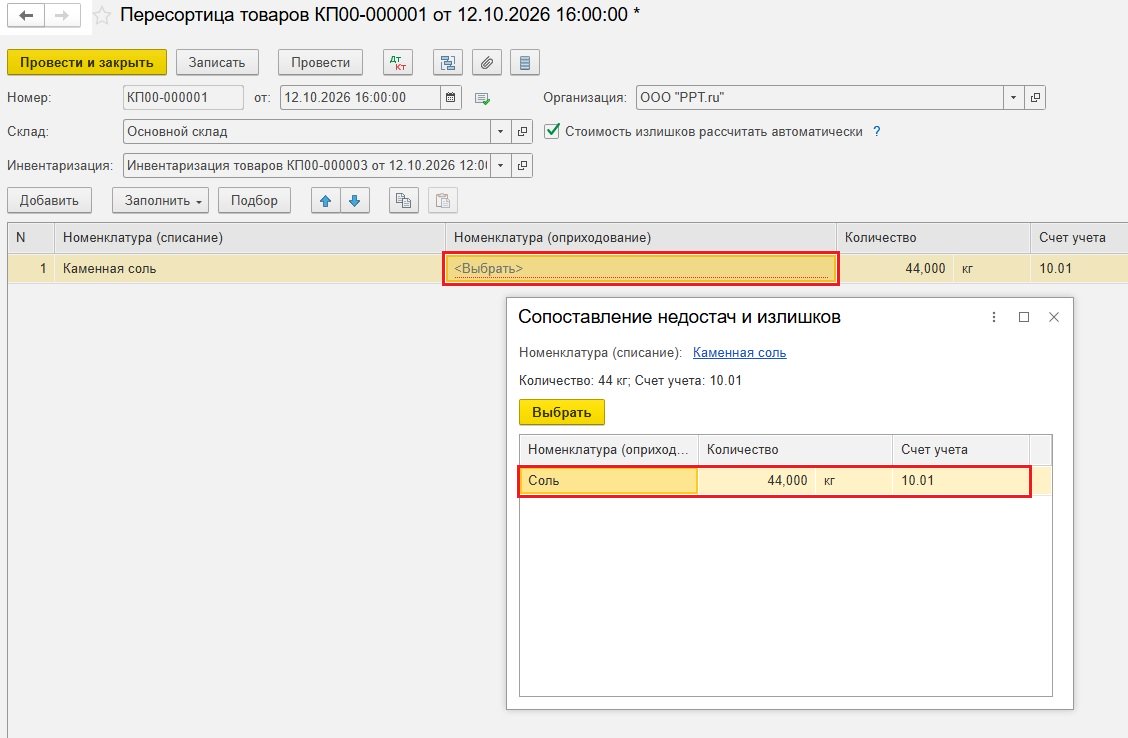Copy rows to clipboard

point(404,201)
